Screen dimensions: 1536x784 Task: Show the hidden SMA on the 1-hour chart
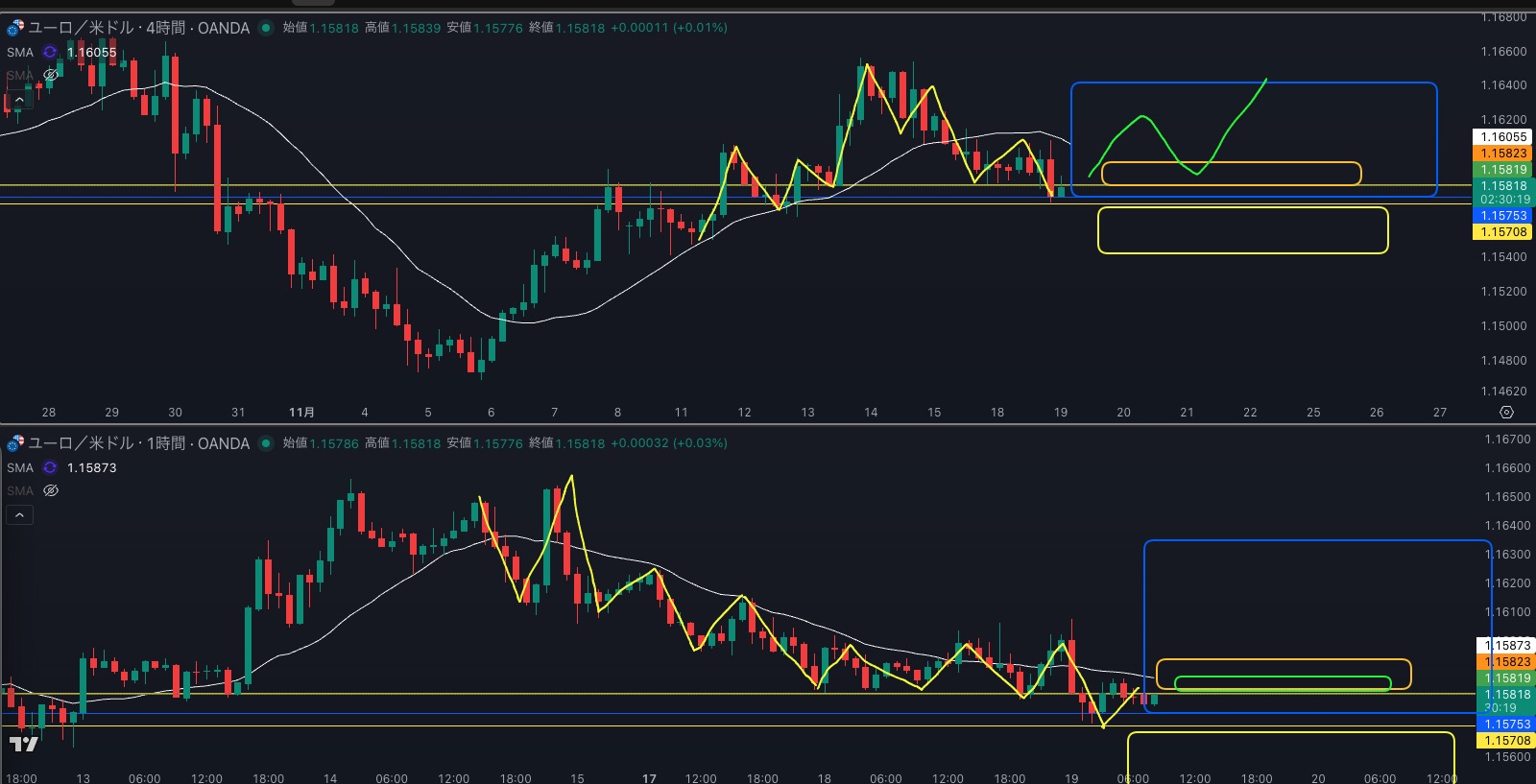[51, 490]
